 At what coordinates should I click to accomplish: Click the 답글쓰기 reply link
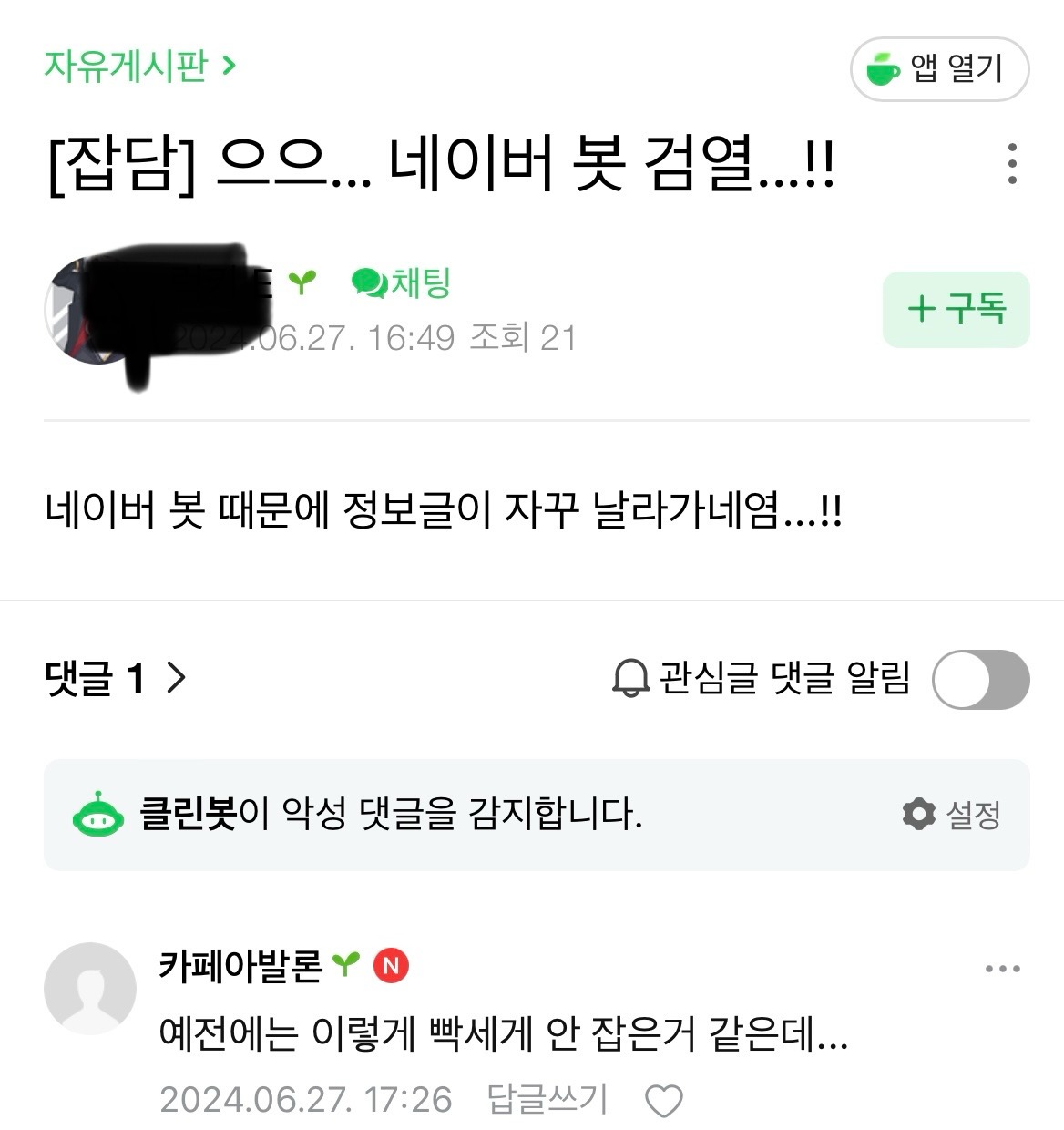(x=547, y=1100)
